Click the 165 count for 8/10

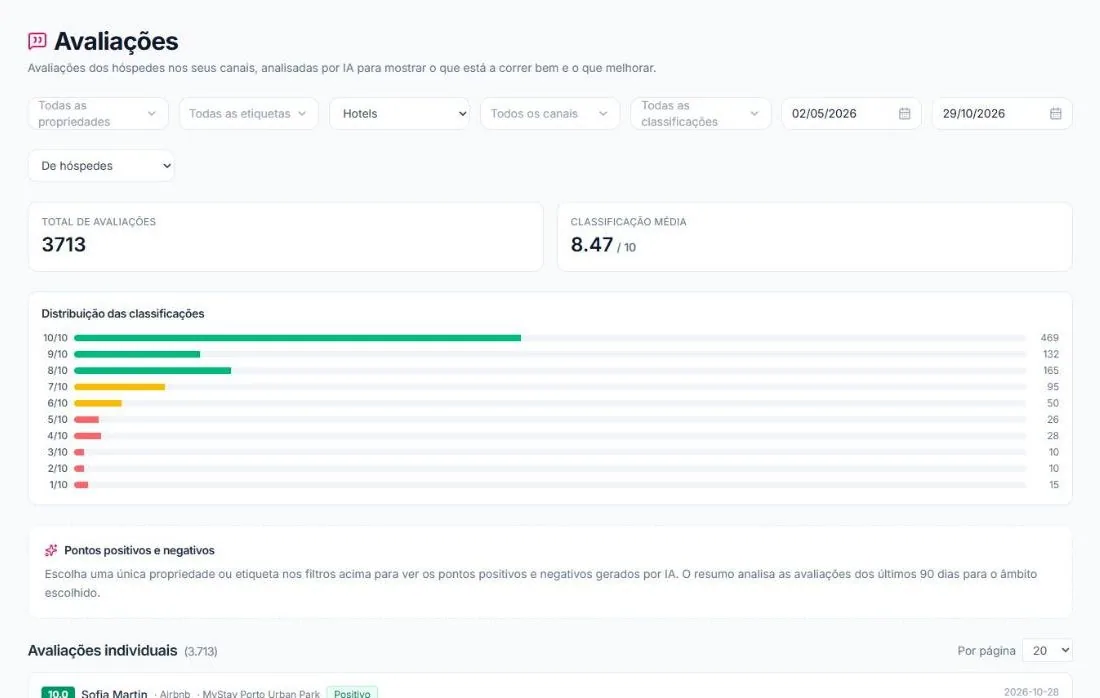pyautogui.click(x=1050, y=370)
